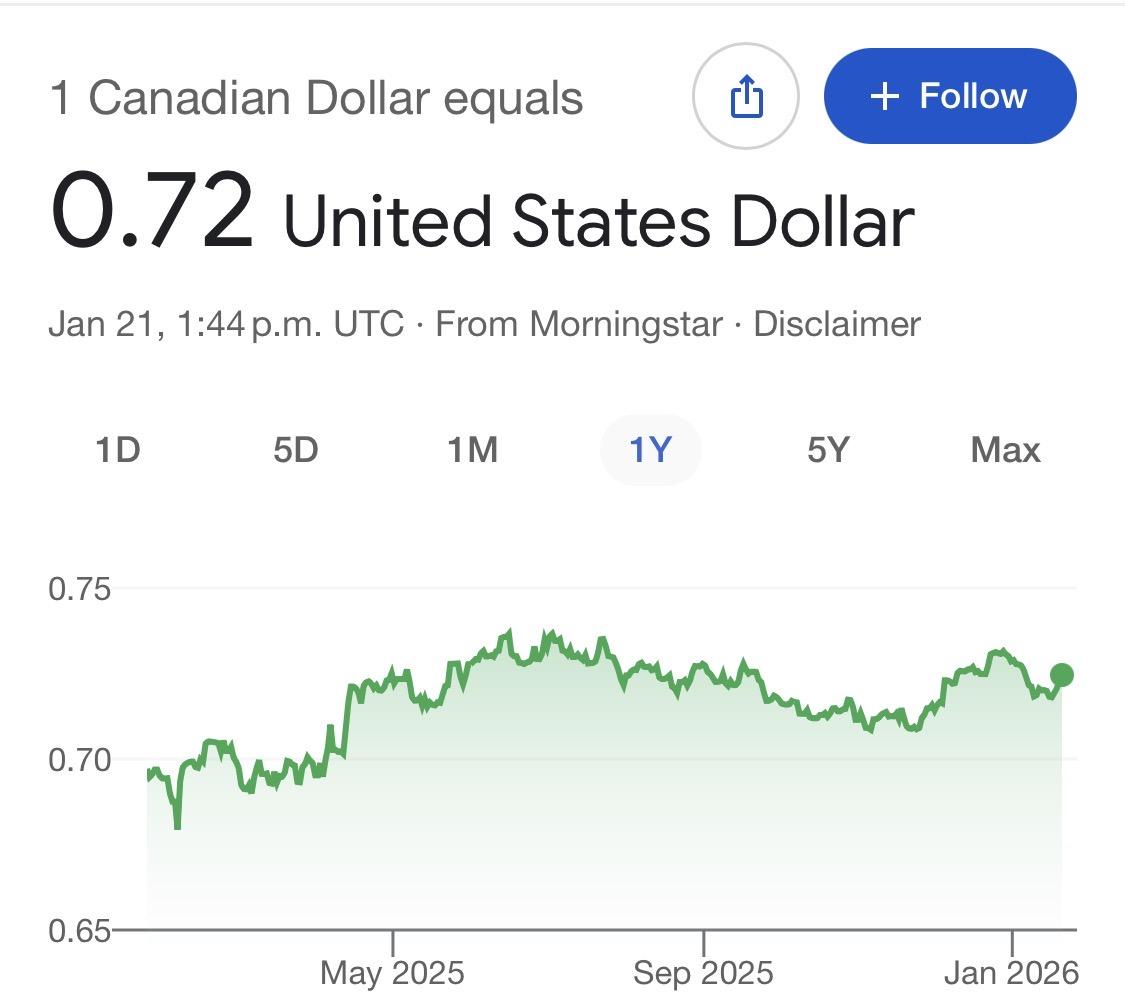Click the 0.65 y-axis baseline label
1125x1002 pixels.
79,931
